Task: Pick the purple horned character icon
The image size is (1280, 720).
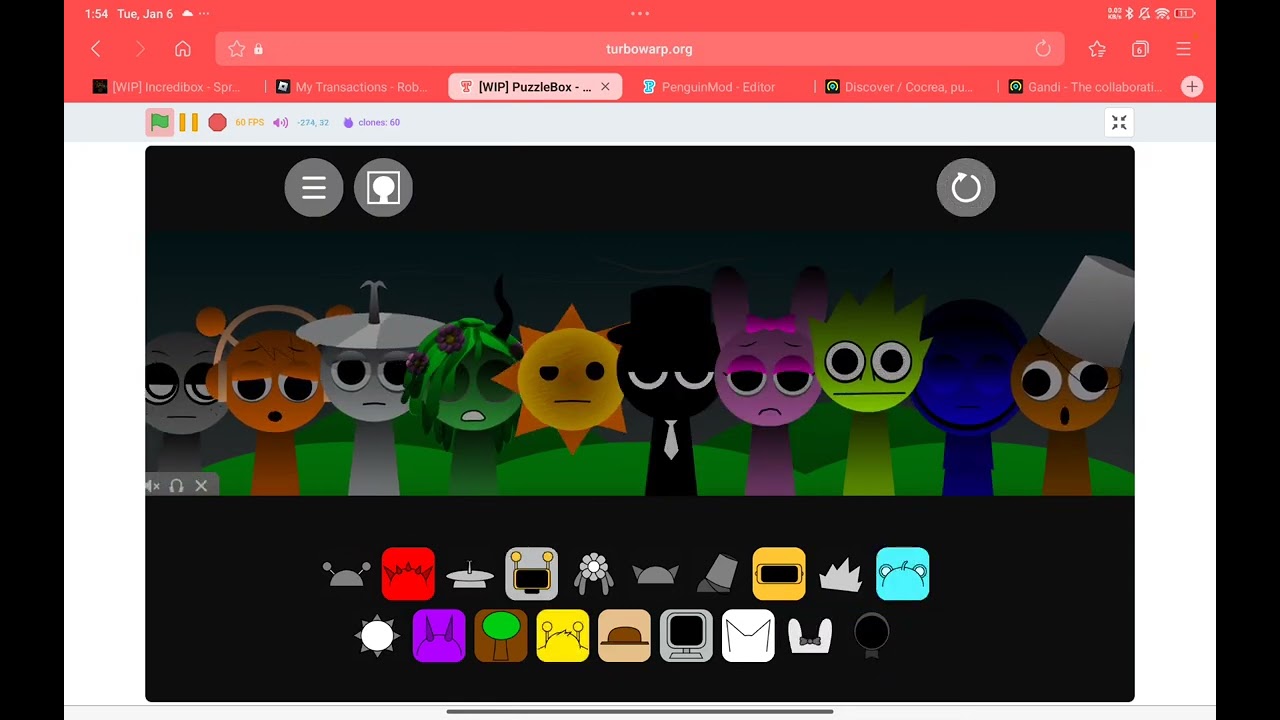Action: [439, 635]
